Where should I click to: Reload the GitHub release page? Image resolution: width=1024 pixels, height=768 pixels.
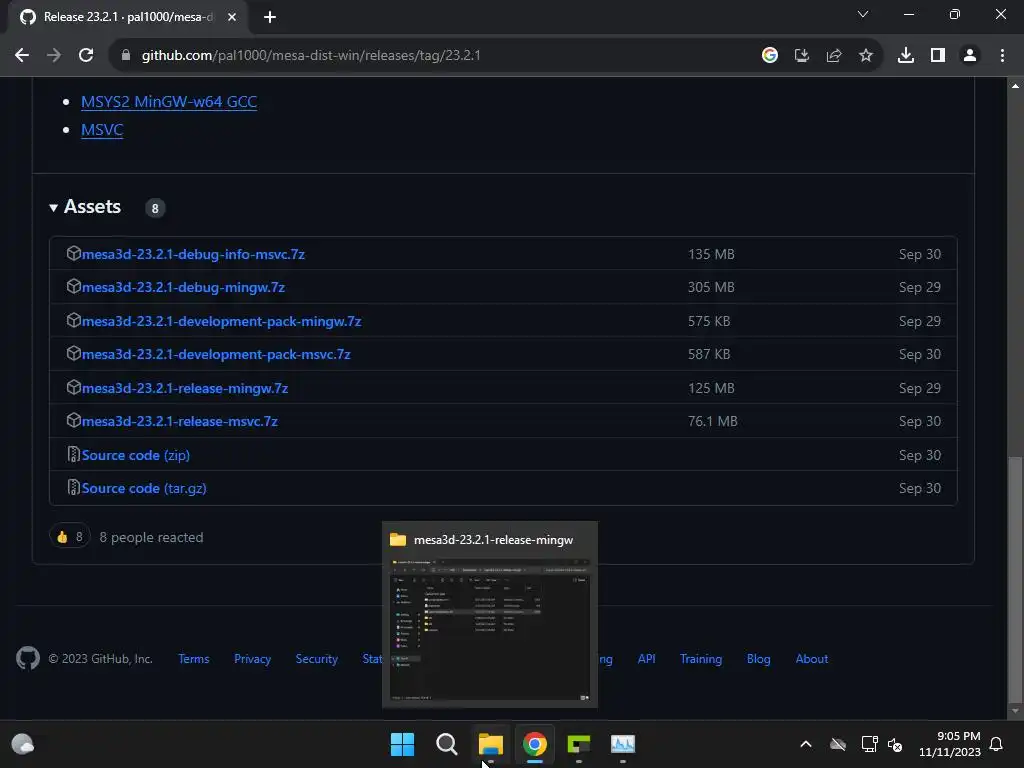coord(86,56)
